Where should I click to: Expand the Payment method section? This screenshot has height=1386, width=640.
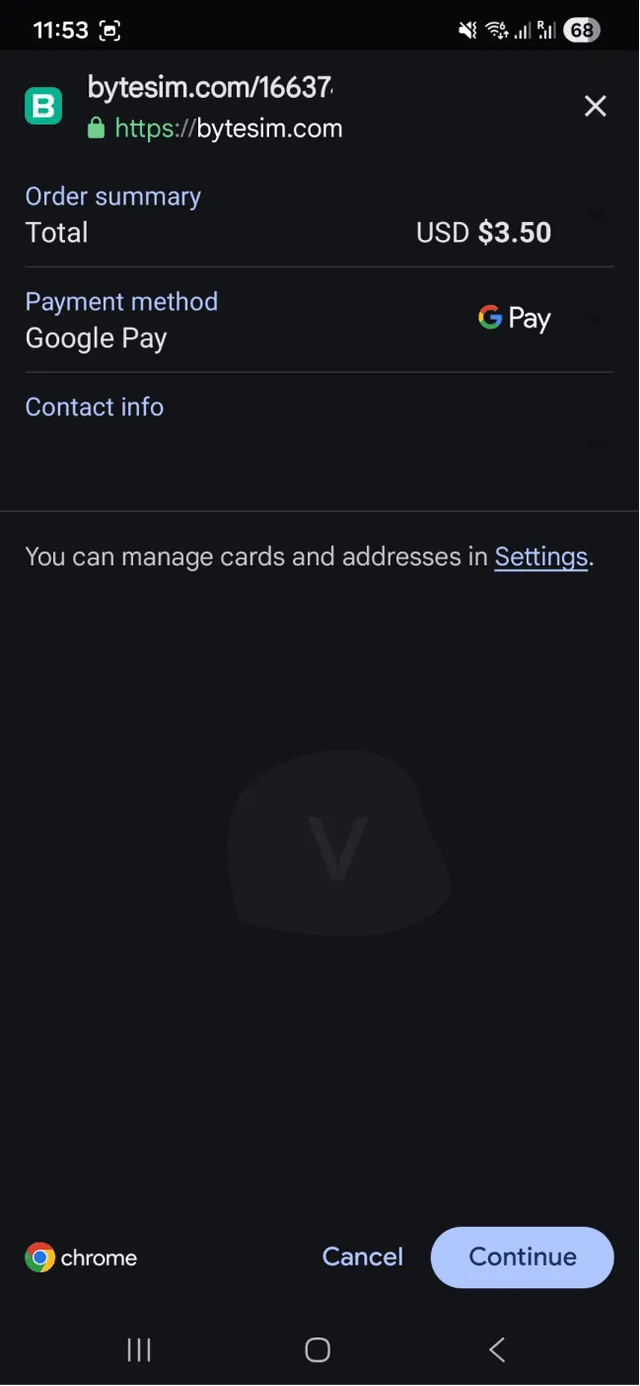596,319
